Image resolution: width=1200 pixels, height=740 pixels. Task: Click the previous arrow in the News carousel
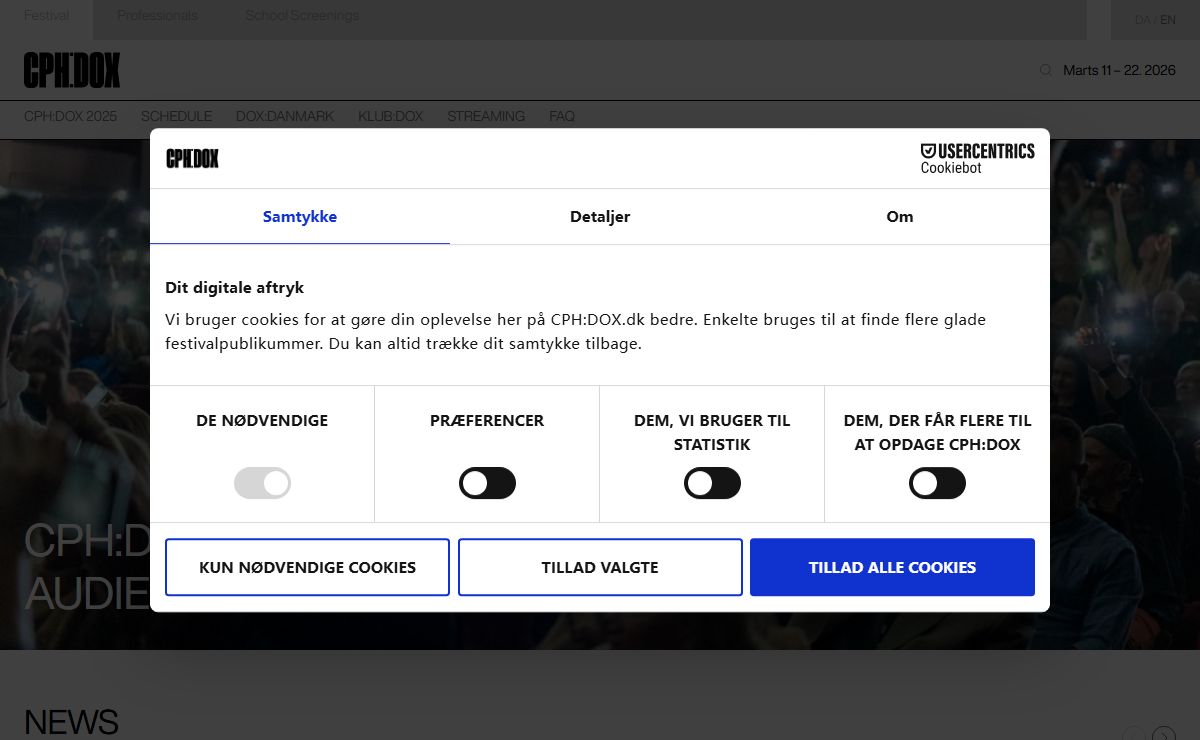click(1133, 736)
